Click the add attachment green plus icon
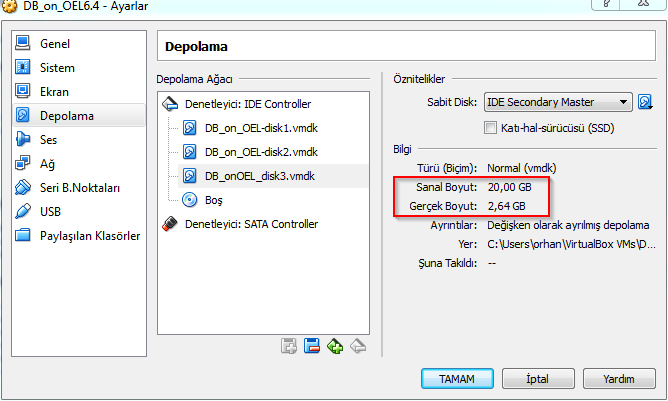668x401 pixels. tap(335, 346)
